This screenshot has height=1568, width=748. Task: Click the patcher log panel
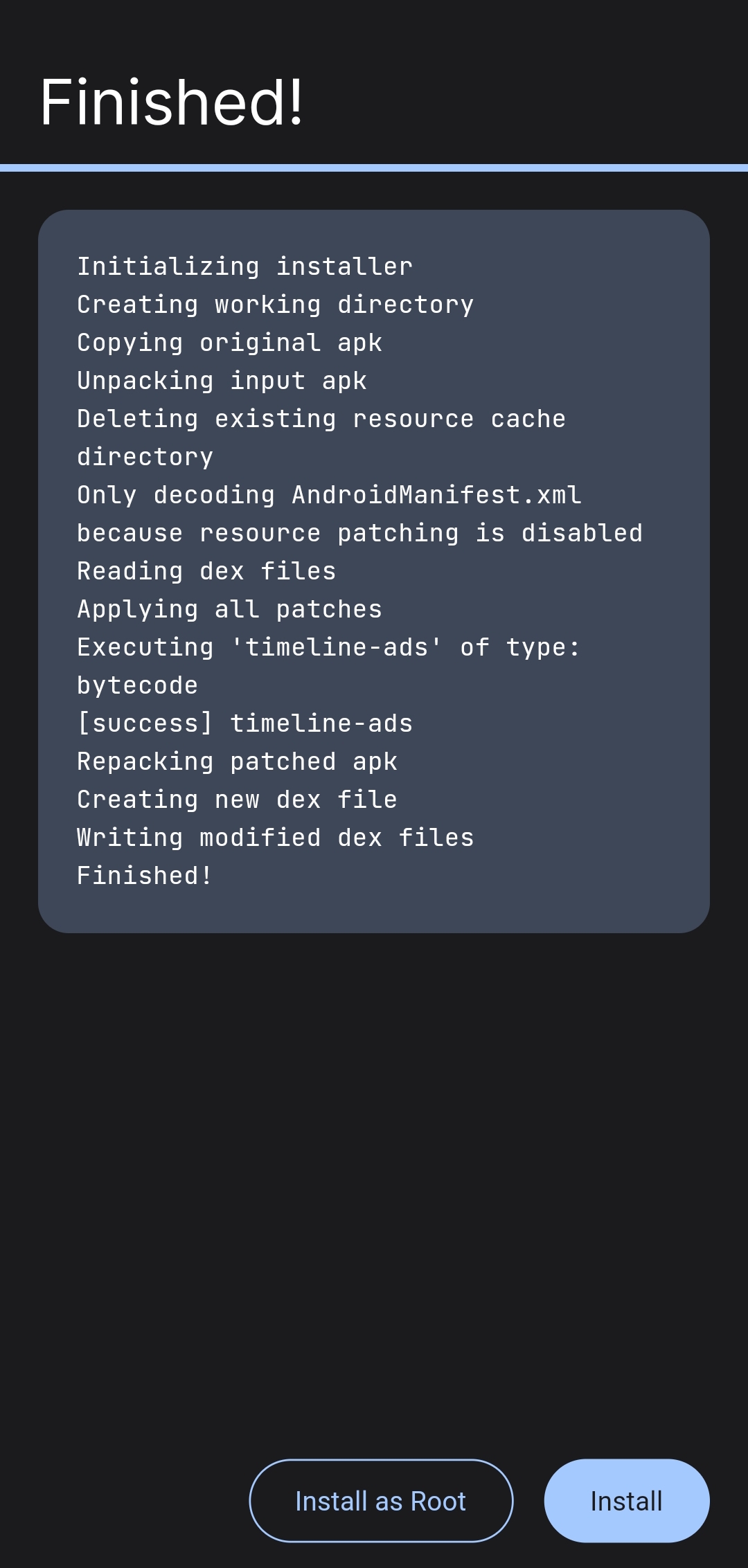pos(374,568)
